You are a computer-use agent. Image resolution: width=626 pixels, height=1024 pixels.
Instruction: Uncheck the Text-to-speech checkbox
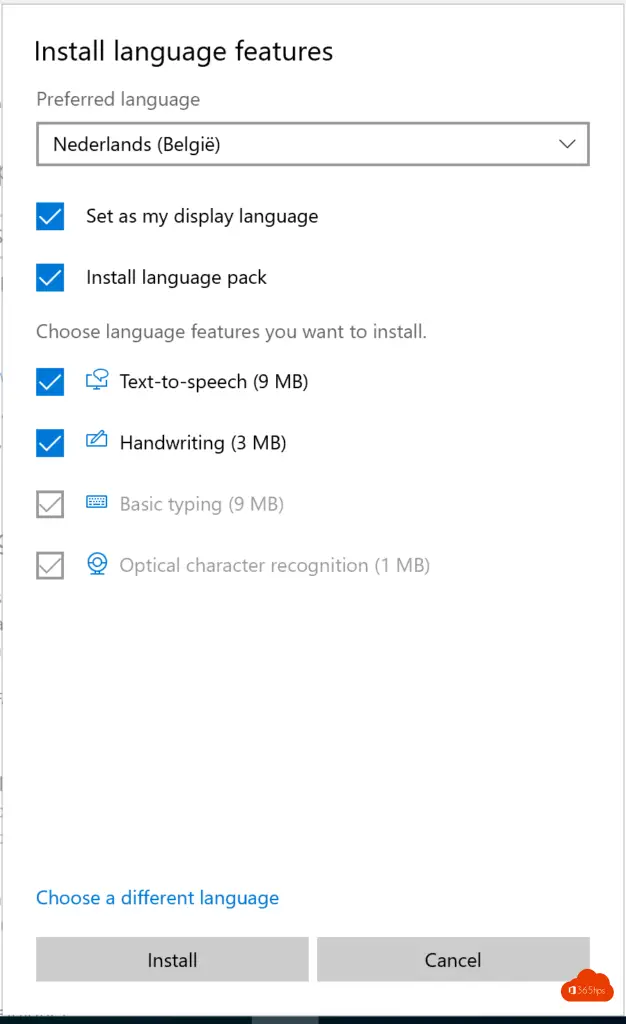(x=50, y=381)
